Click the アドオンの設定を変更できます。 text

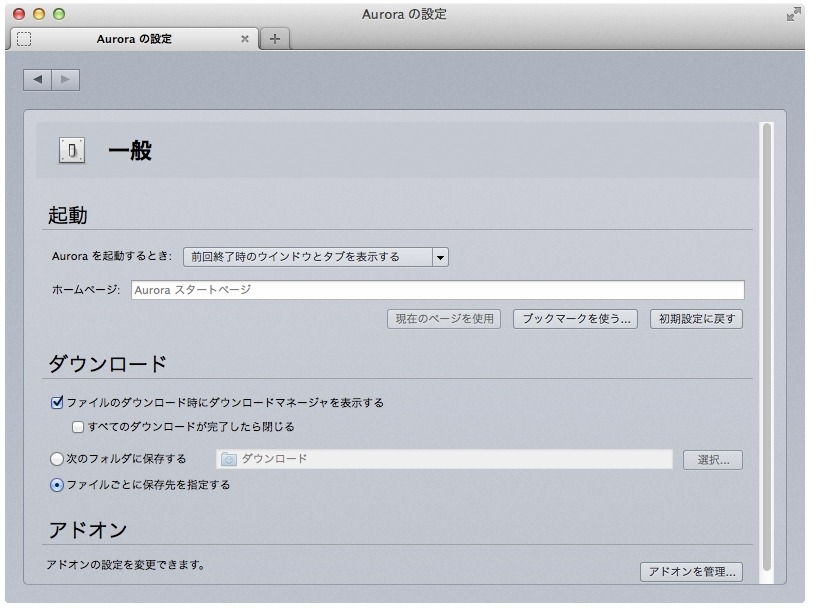click(x=126, y=565)
